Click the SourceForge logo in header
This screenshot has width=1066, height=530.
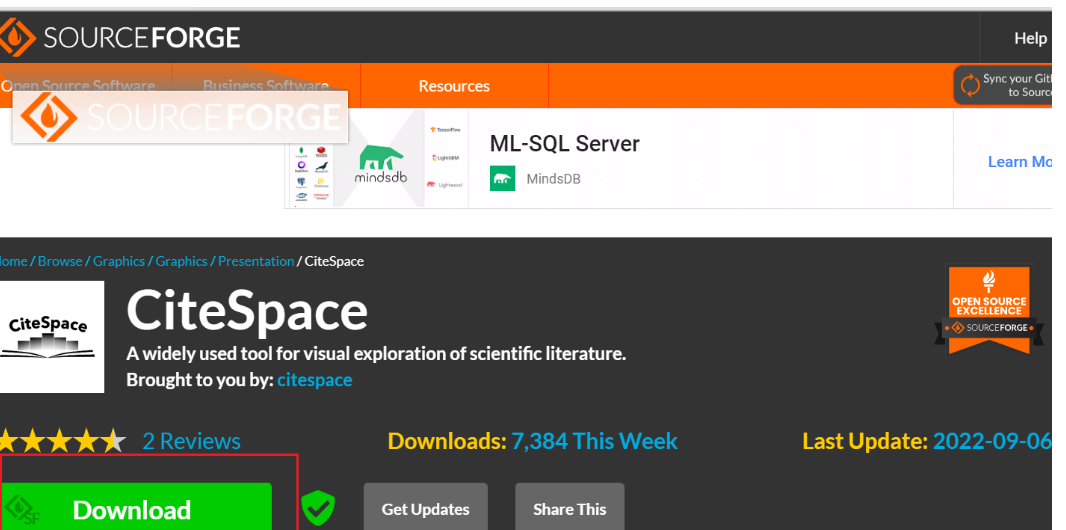(x=121, y=38)
